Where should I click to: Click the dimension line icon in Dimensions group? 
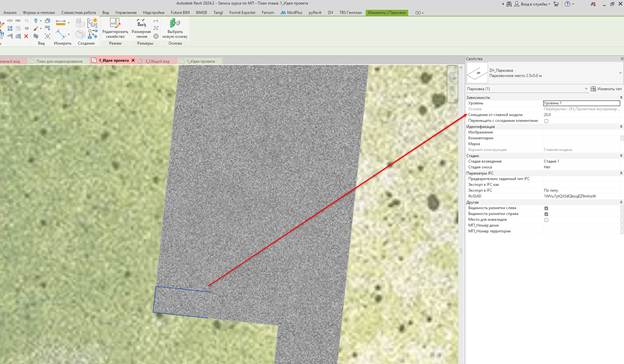pyautogui.click(x=141, y=23)
